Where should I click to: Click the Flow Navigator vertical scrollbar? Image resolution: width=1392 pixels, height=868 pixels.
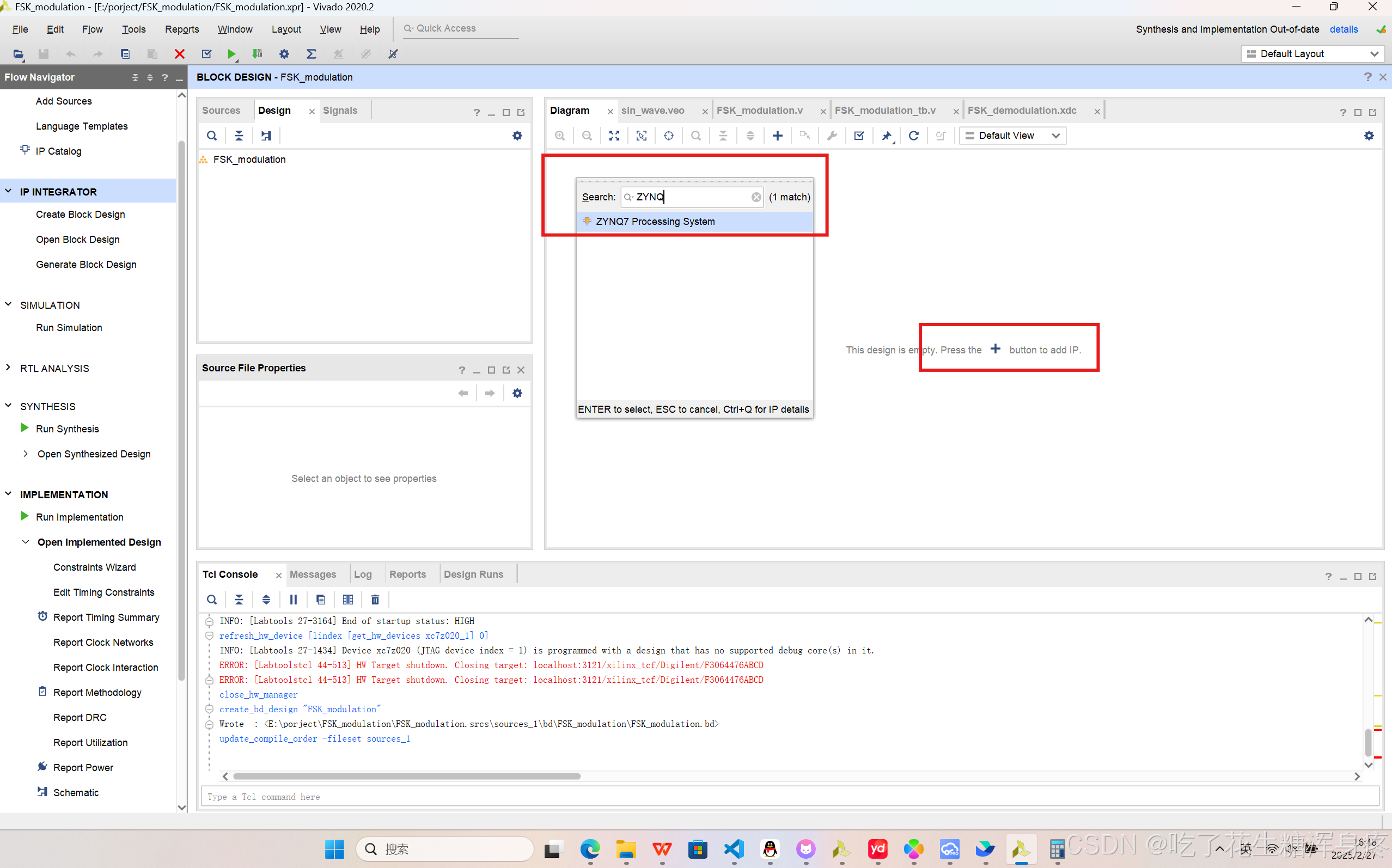point(182,411)
